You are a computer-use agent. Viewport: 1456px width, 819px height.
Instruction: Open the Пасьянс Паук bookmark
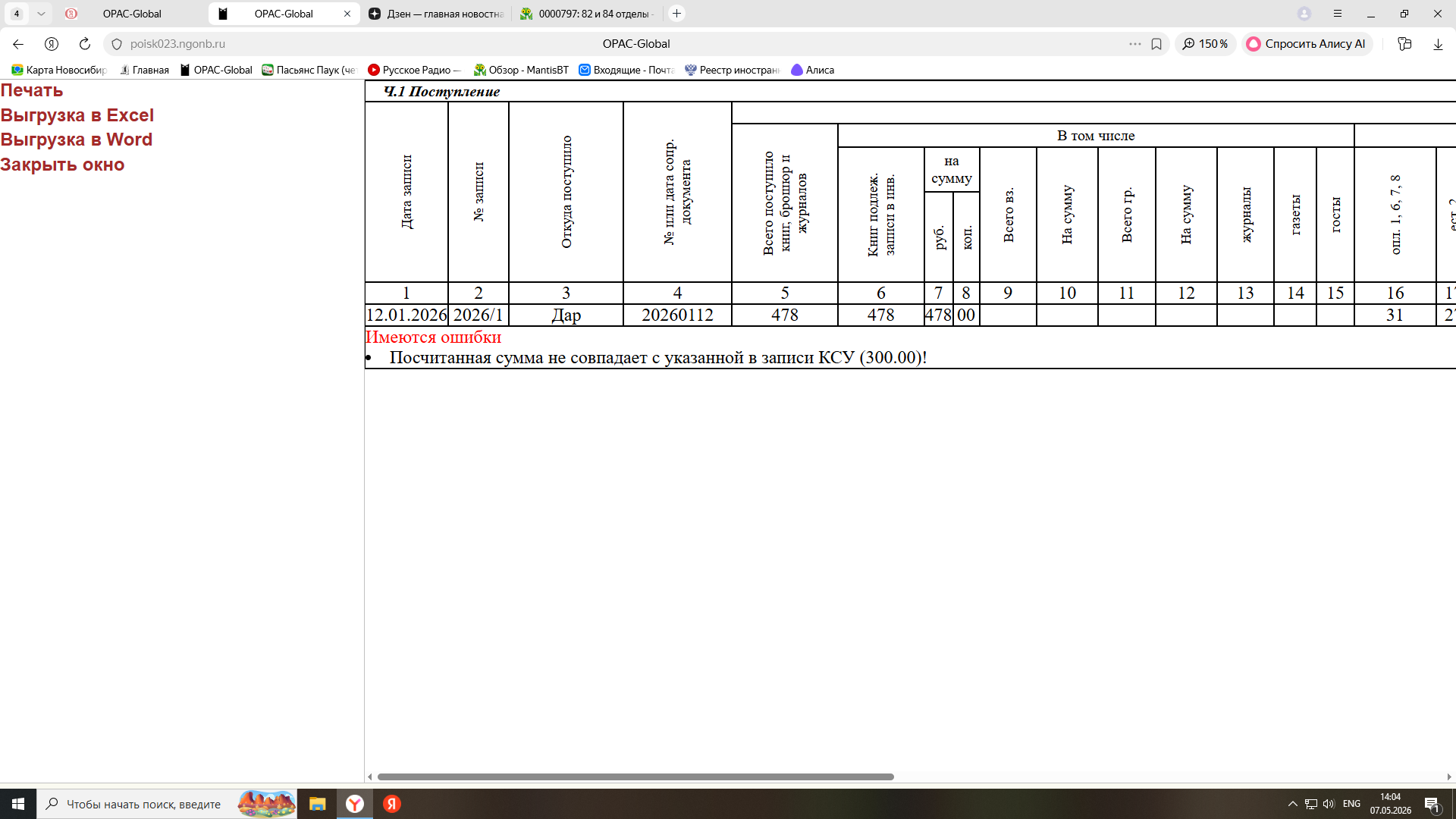[309, 70]
